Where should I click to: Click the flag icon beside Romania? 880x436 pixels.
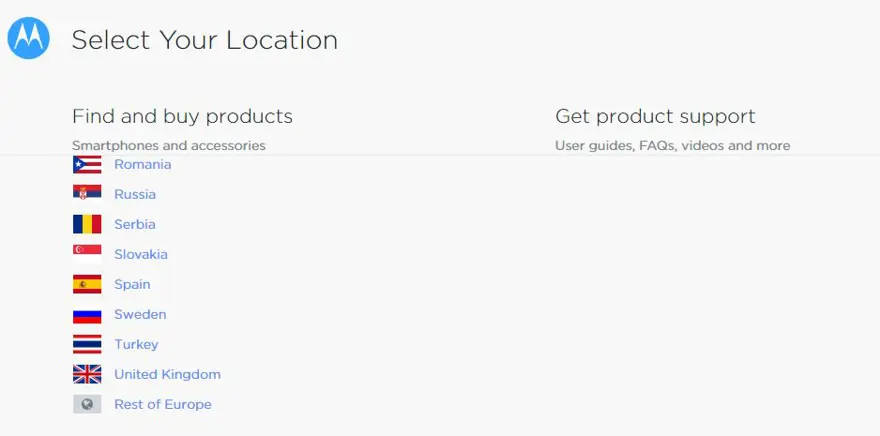[87, 164]
